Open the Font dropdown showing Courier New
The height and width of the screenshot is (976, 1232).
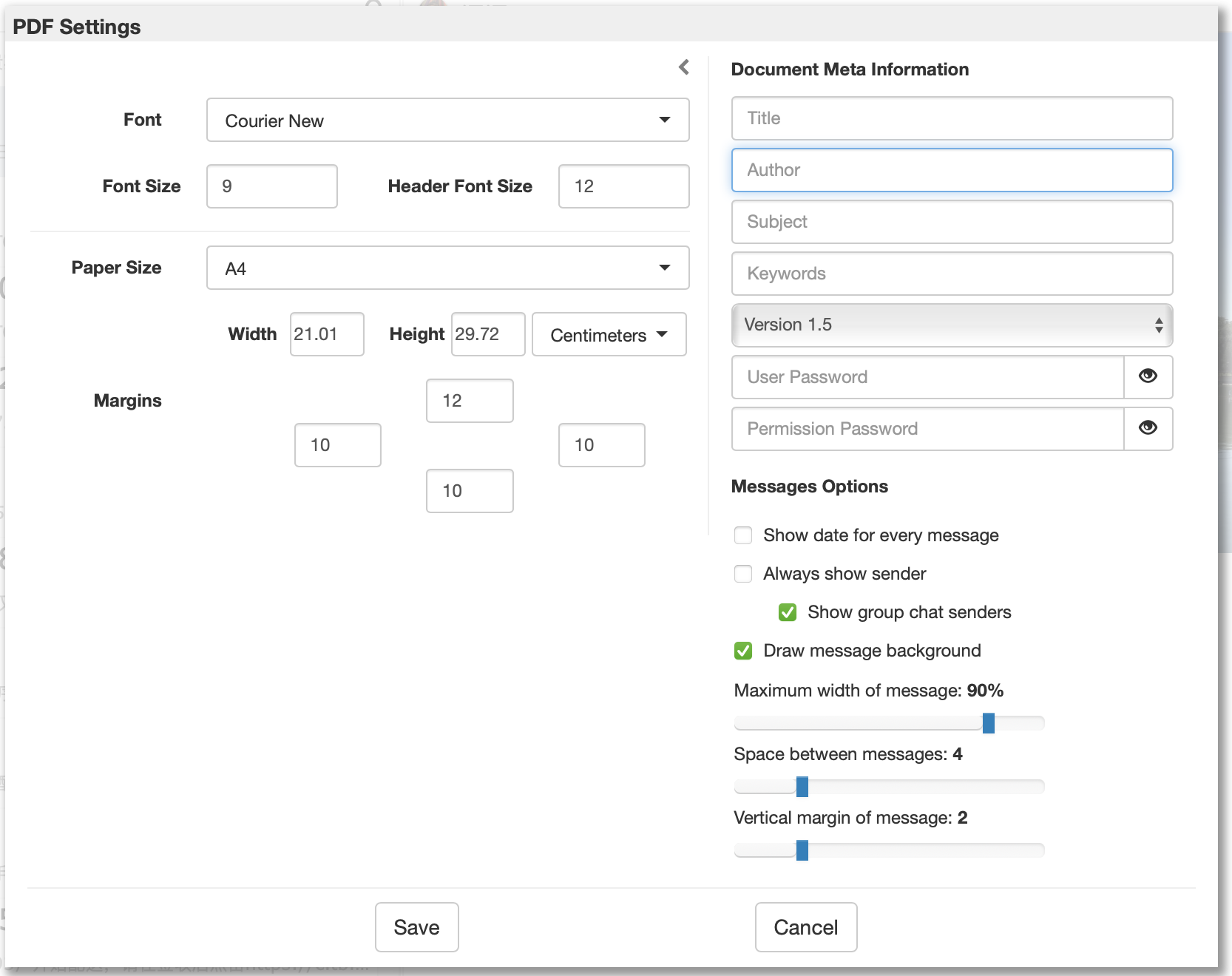coord(447,120)
